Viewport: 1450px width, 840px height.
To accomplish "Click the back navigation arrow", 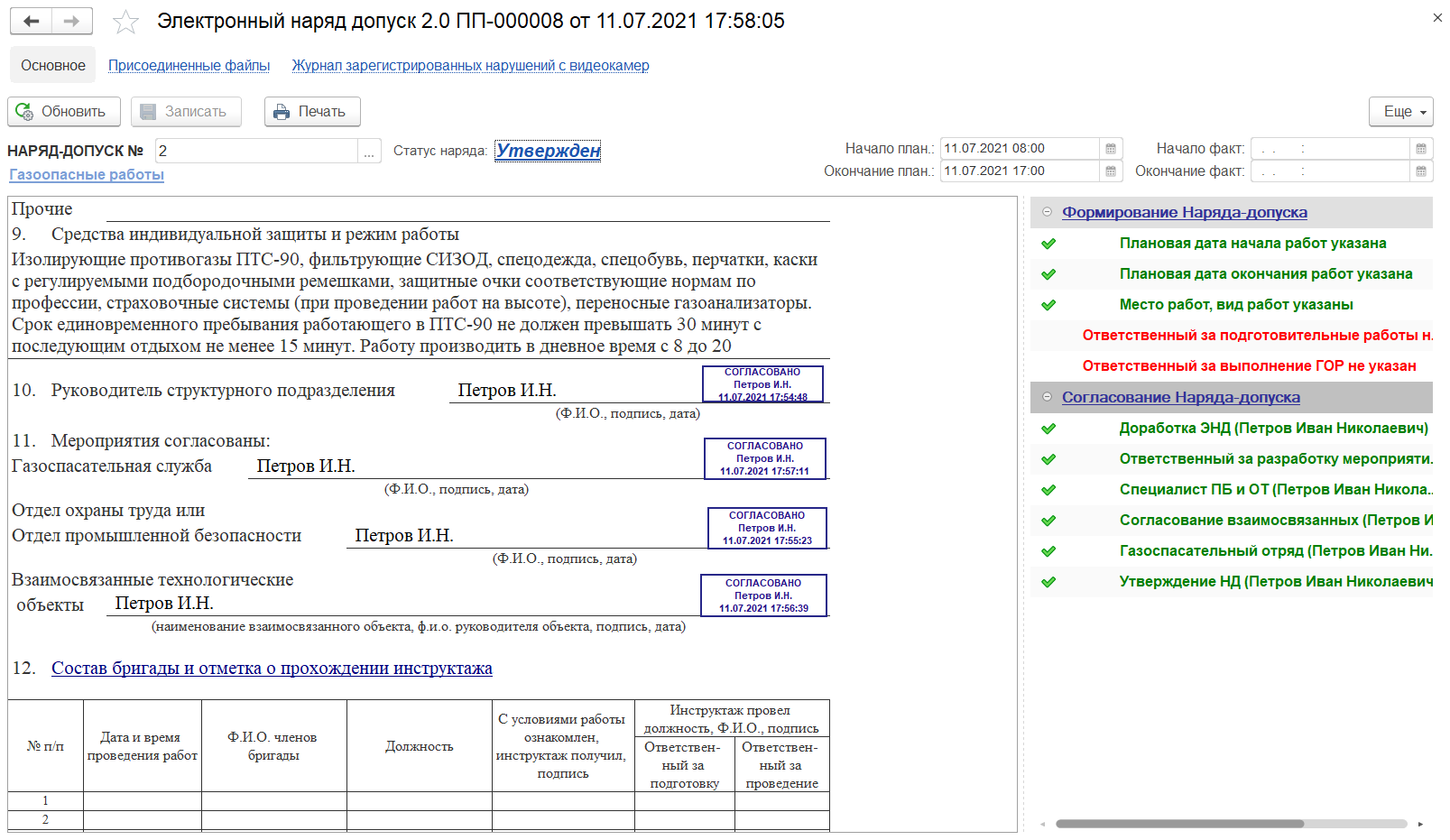I will (32, 22).
